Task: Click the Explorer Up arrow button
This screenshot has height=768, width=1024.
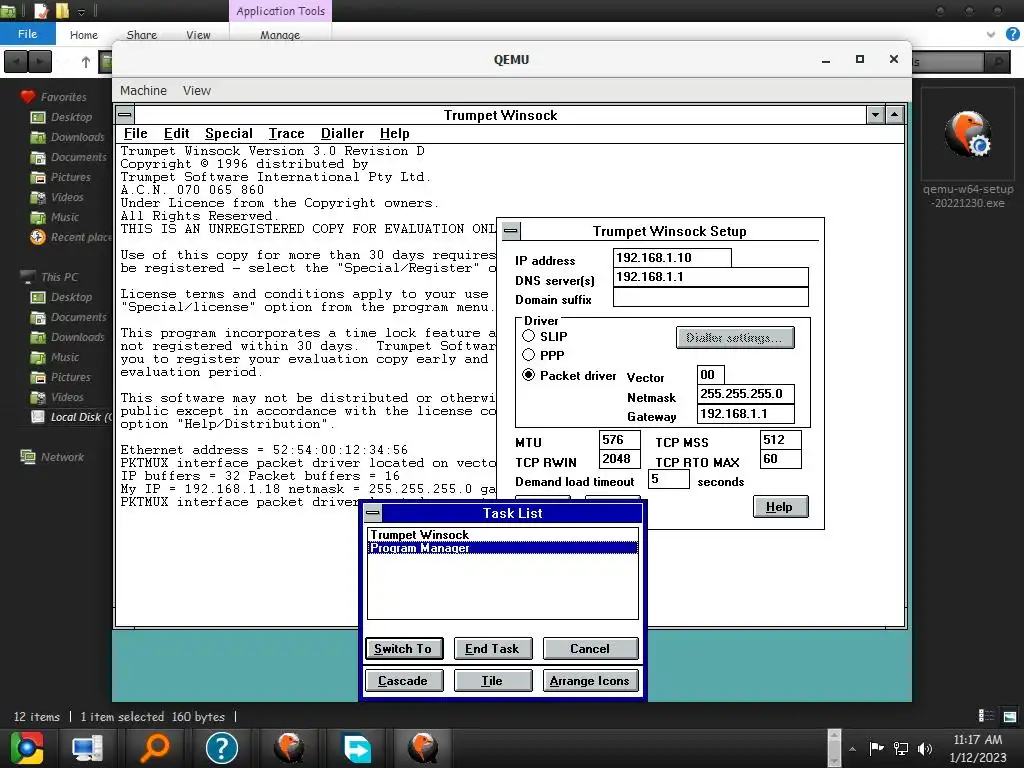Action: (x=86, y=62)
